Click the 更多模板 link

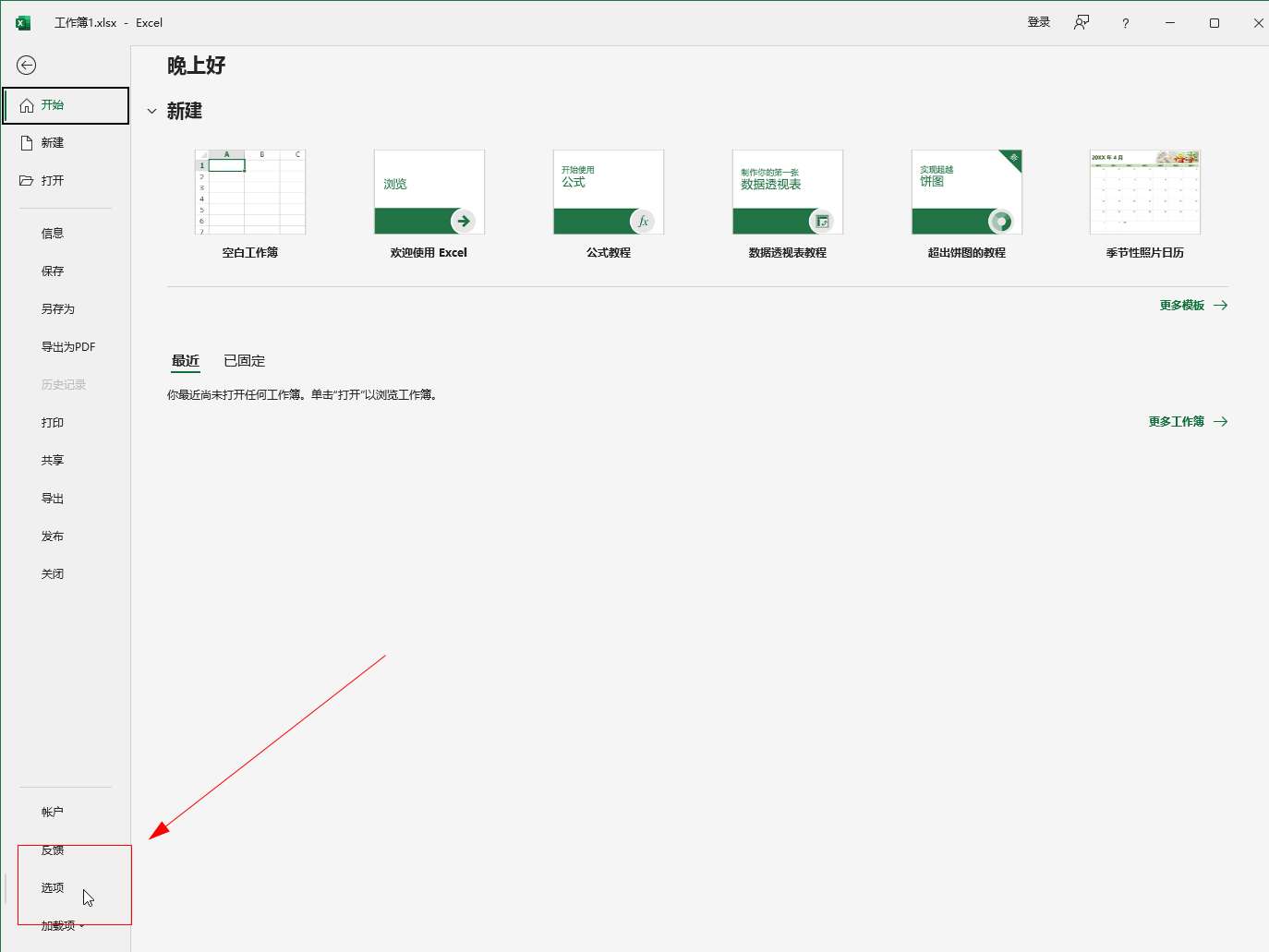coord(1193,306)
